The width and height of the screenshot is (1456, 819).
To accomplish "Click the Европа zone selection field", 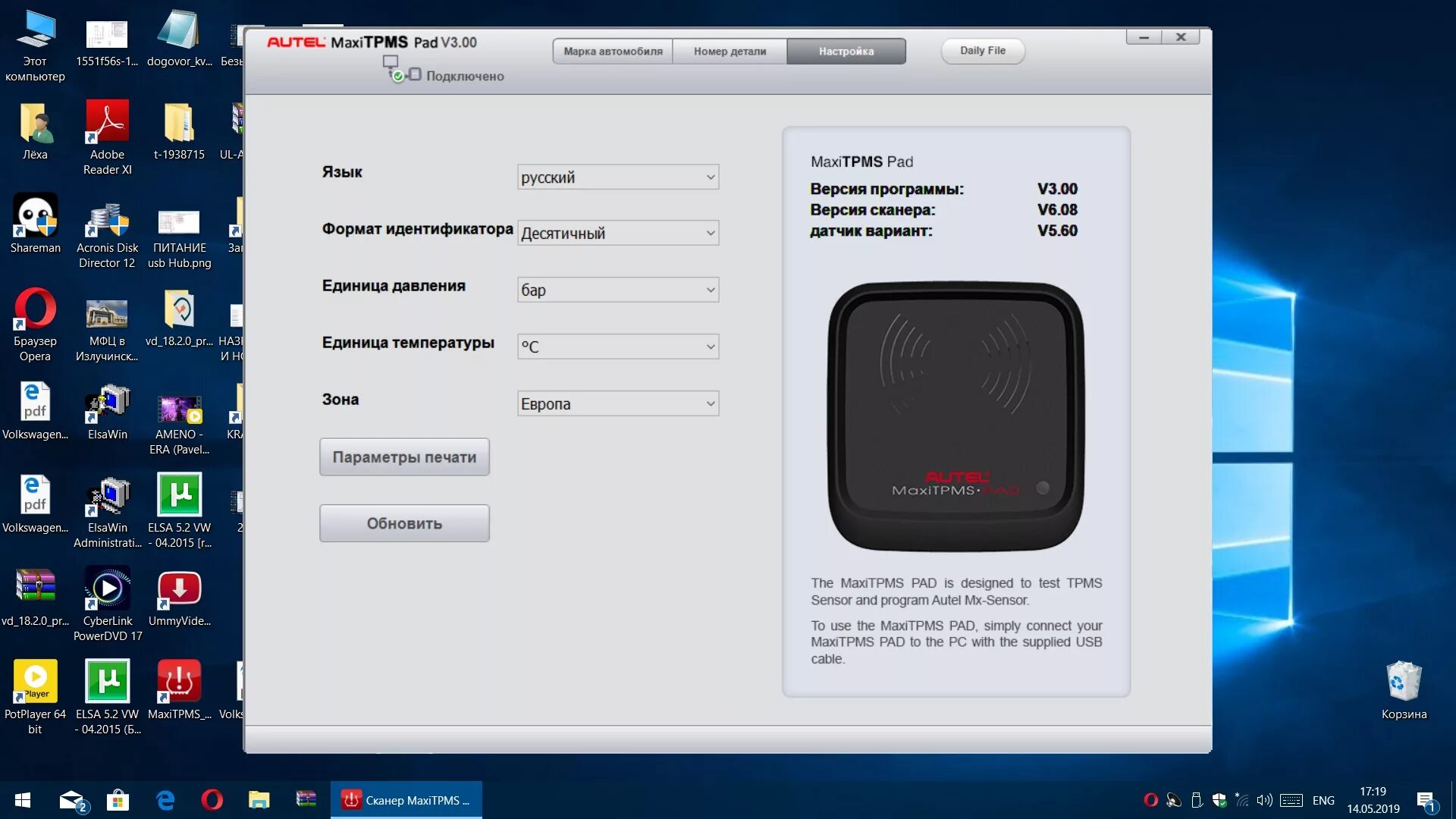I will click(617, 403).
